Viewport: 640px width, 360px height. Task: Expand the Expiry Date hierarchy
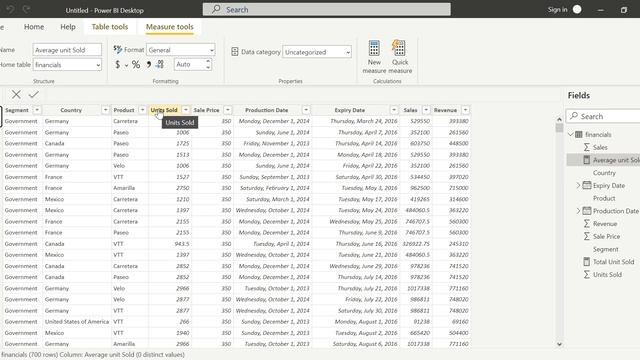pos(578,185)
